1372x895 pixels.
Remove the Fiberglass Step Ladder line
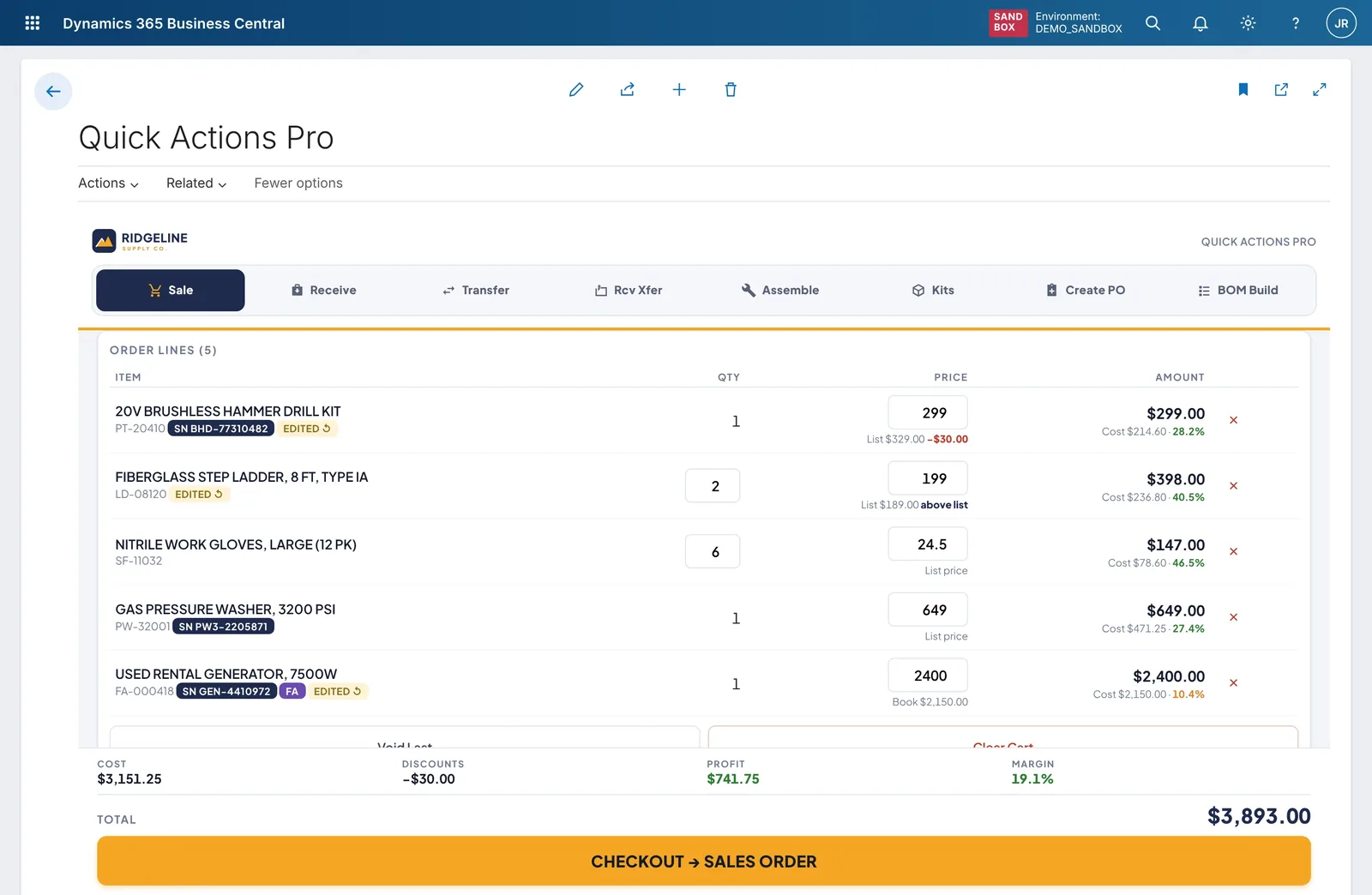tap(1233, 486)
